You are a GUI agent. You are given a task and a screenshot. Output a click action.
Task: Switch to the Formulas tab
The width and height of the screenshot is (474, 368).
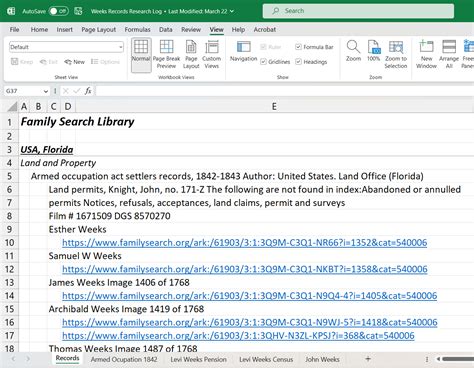pos(137,30)
